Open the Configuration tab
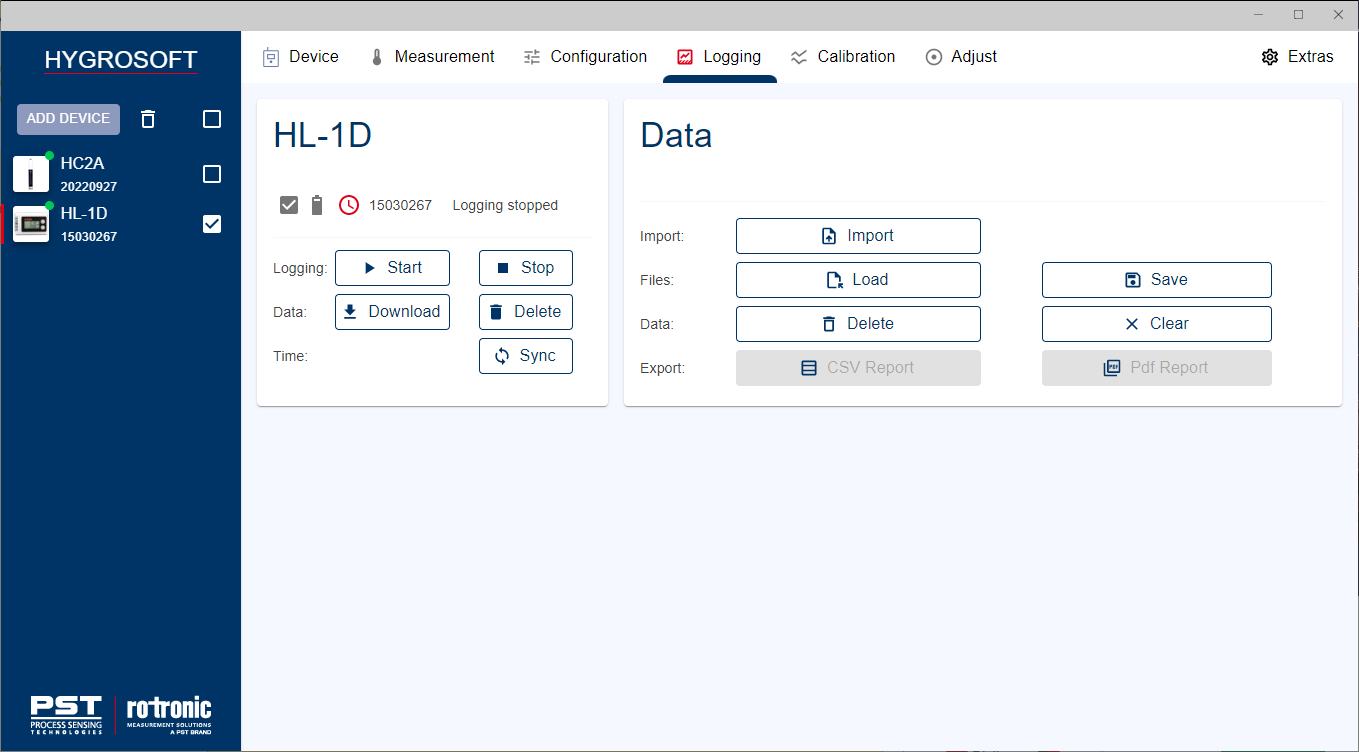1359x752 pixels. [x=586, y=57]
